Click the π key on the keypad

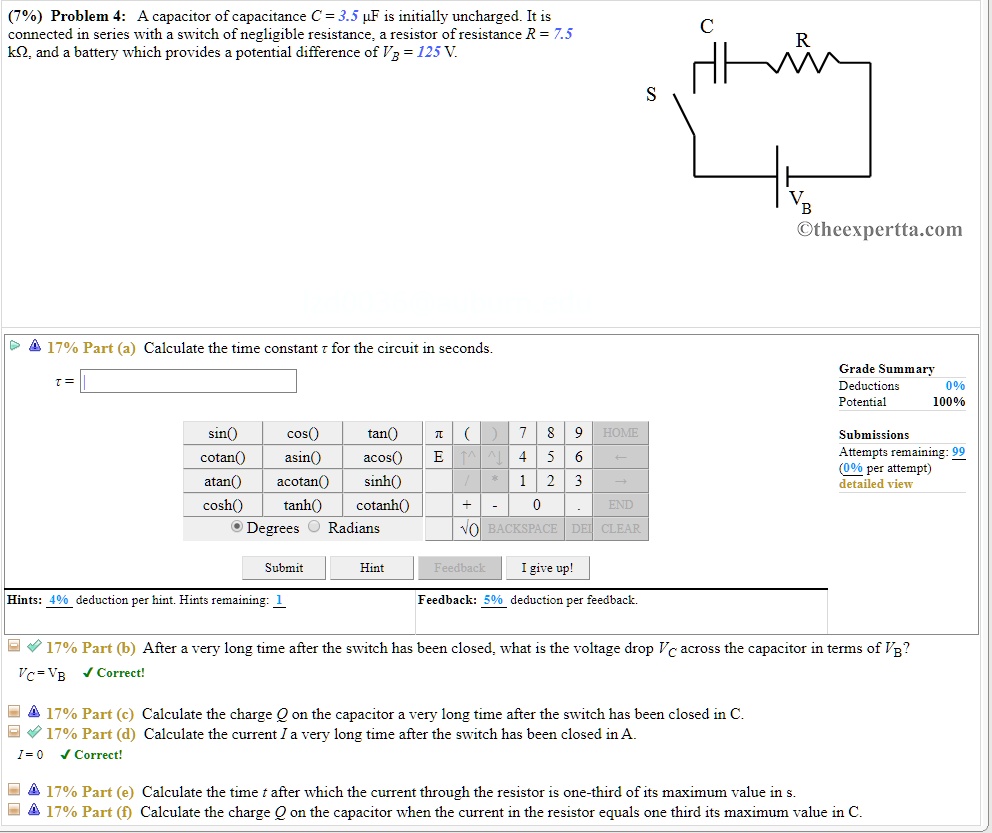[x=436, y=433]
